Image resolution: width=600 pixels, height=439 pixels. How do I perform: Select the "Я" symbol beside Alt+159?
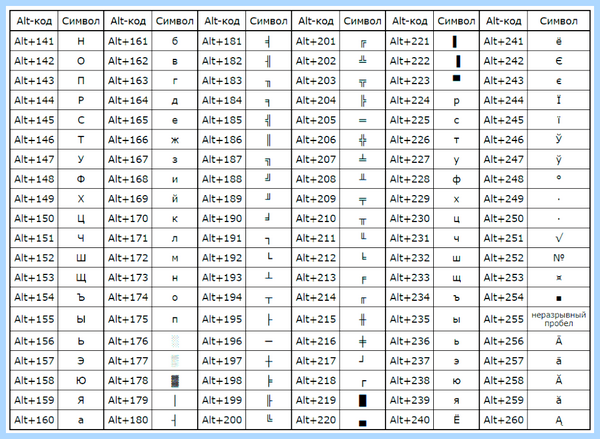[x=81, y=400]
